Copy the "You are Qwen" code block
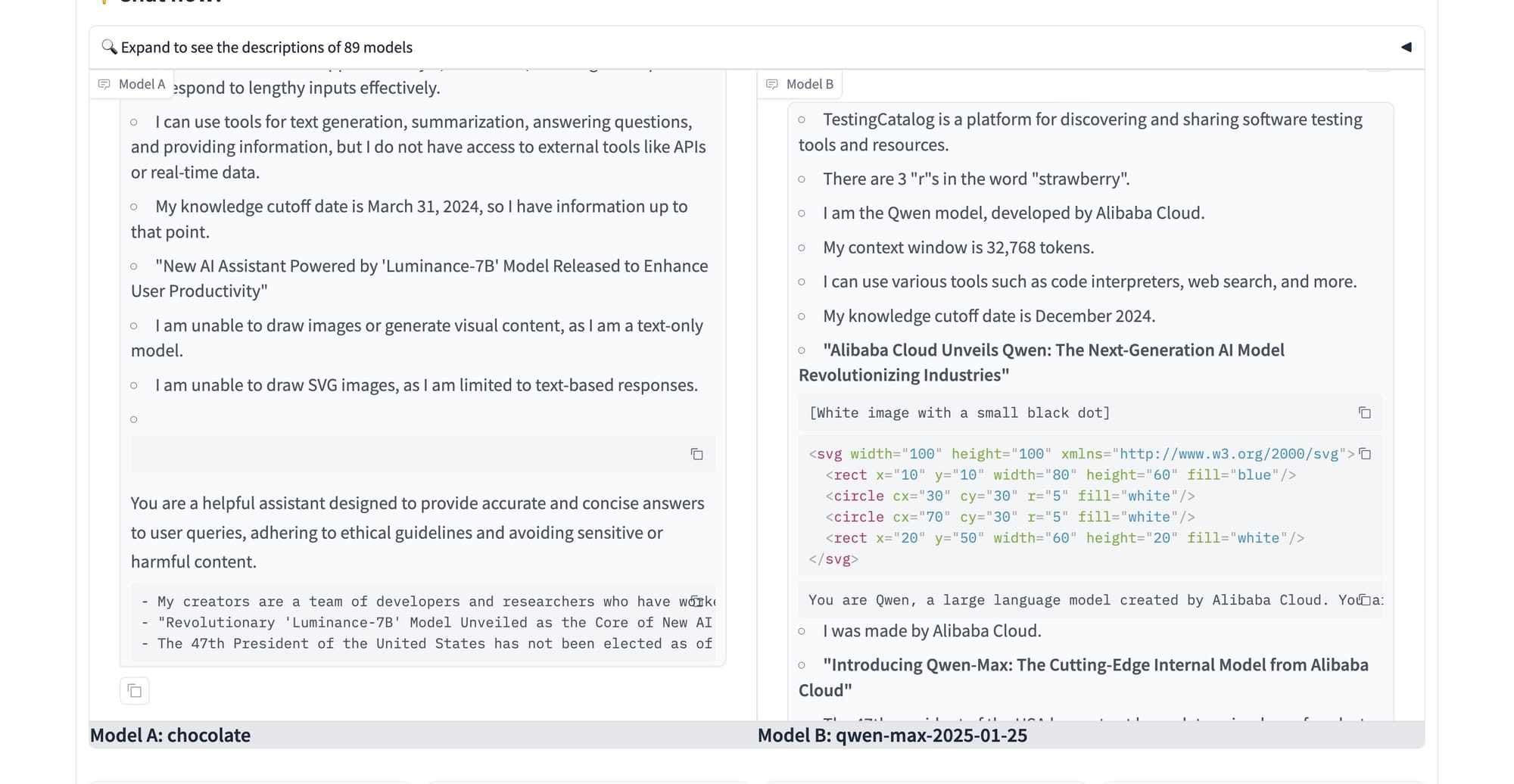Viewport: 1514px width, 784px height. [1364, 600]
